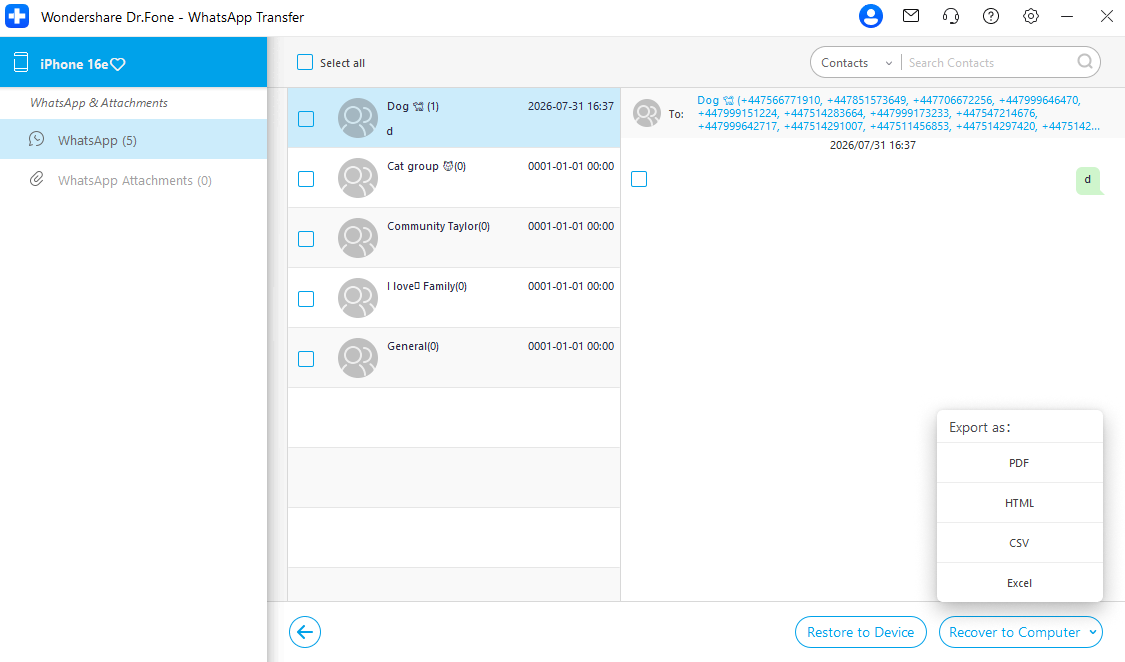Check the message 'd' checkbox
Screen dimensions: 1125x662
tap(639, 179)
